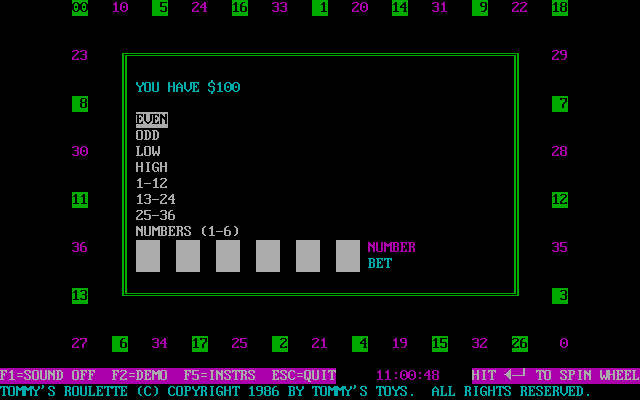Choose the ODD bet option

[x=148, y=136]
